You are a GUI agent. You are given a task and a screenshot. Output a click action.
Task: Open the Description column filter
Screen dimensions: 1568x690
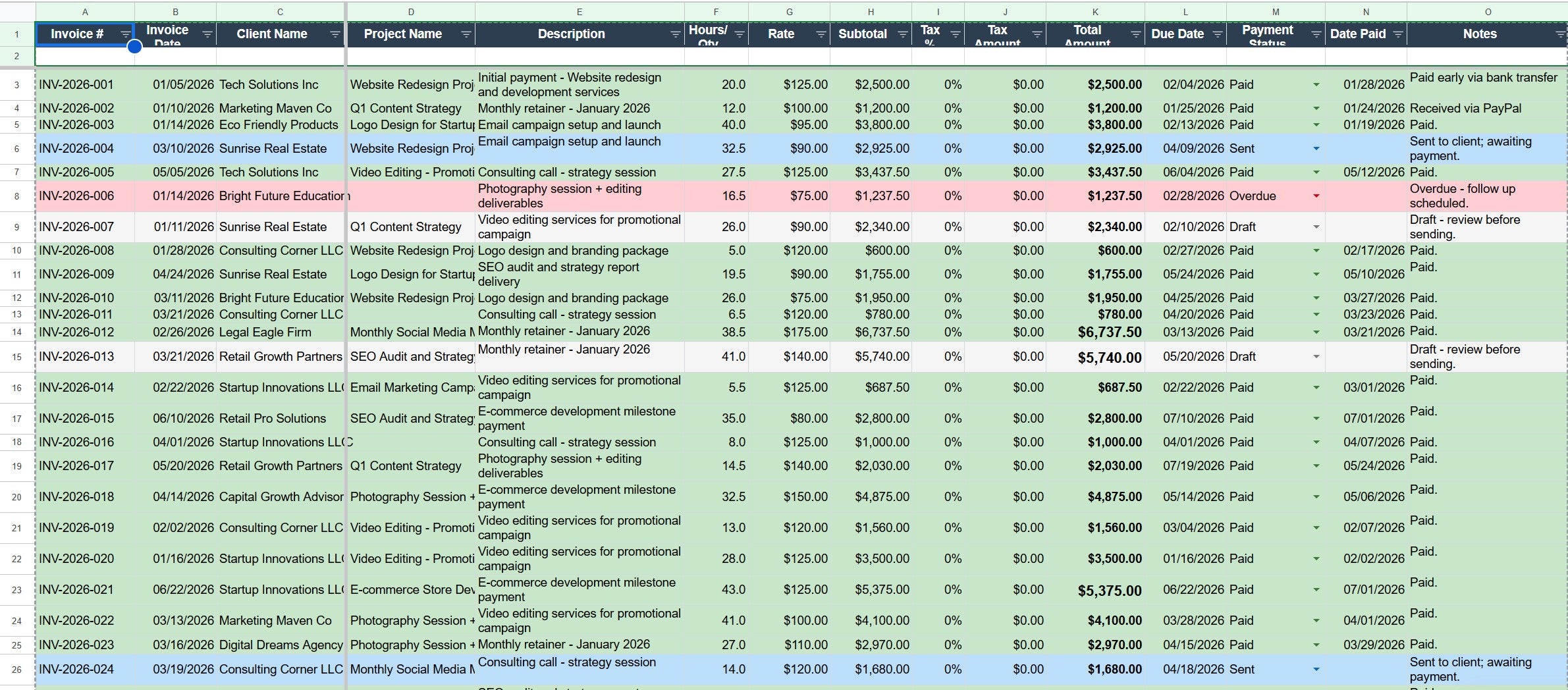tap(675, 34)
